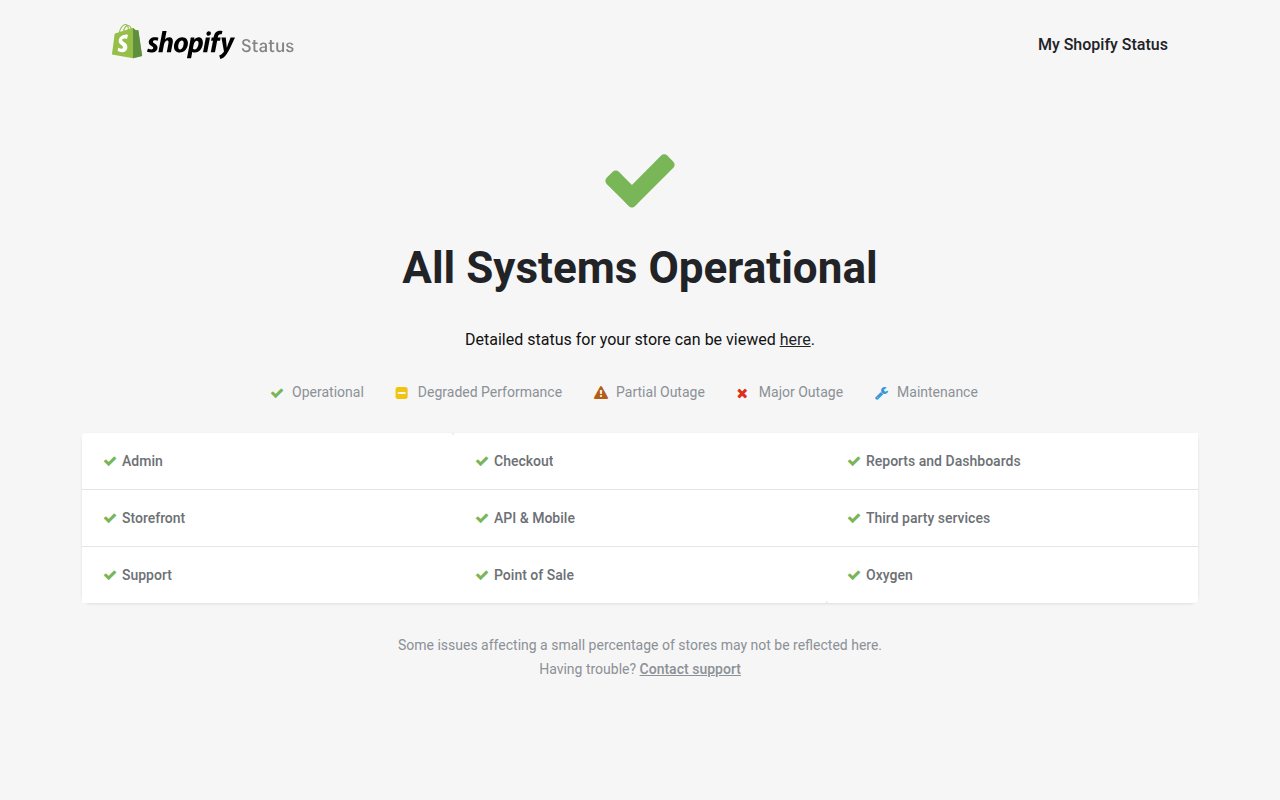Select the Oxygen service label
Image resolution: width=1280 pixels, height=800 pixels.
click(x=889, y=575)
